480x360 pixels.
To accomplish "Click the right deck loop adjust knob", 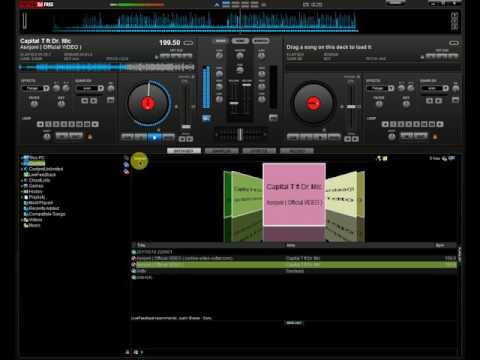I will (392, 136).
